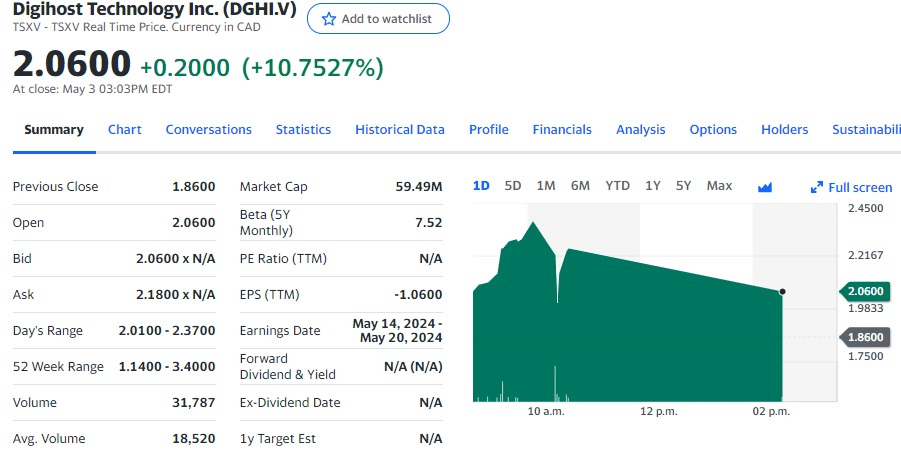Open the Historical Data tab

[x=400, y=130]
